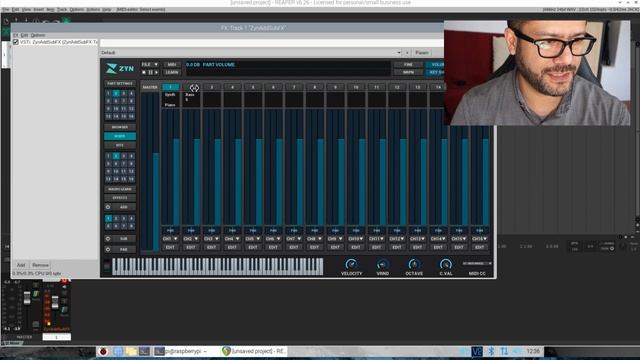This screenshot has width=640, height=360.
Task: Open the Raspberry Pi main menu
Action: click(x=103, y=351)
